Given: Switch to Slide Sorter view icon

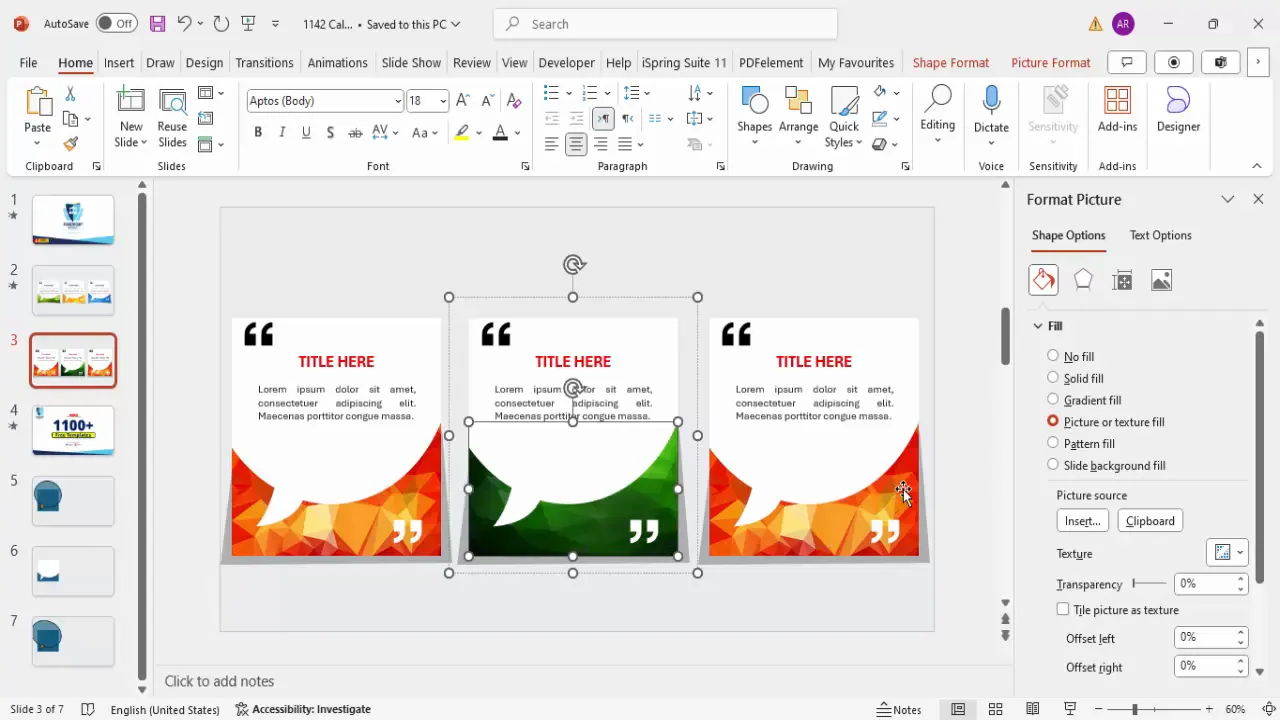Looking at the screenshot, I should (x=995, y=709).
